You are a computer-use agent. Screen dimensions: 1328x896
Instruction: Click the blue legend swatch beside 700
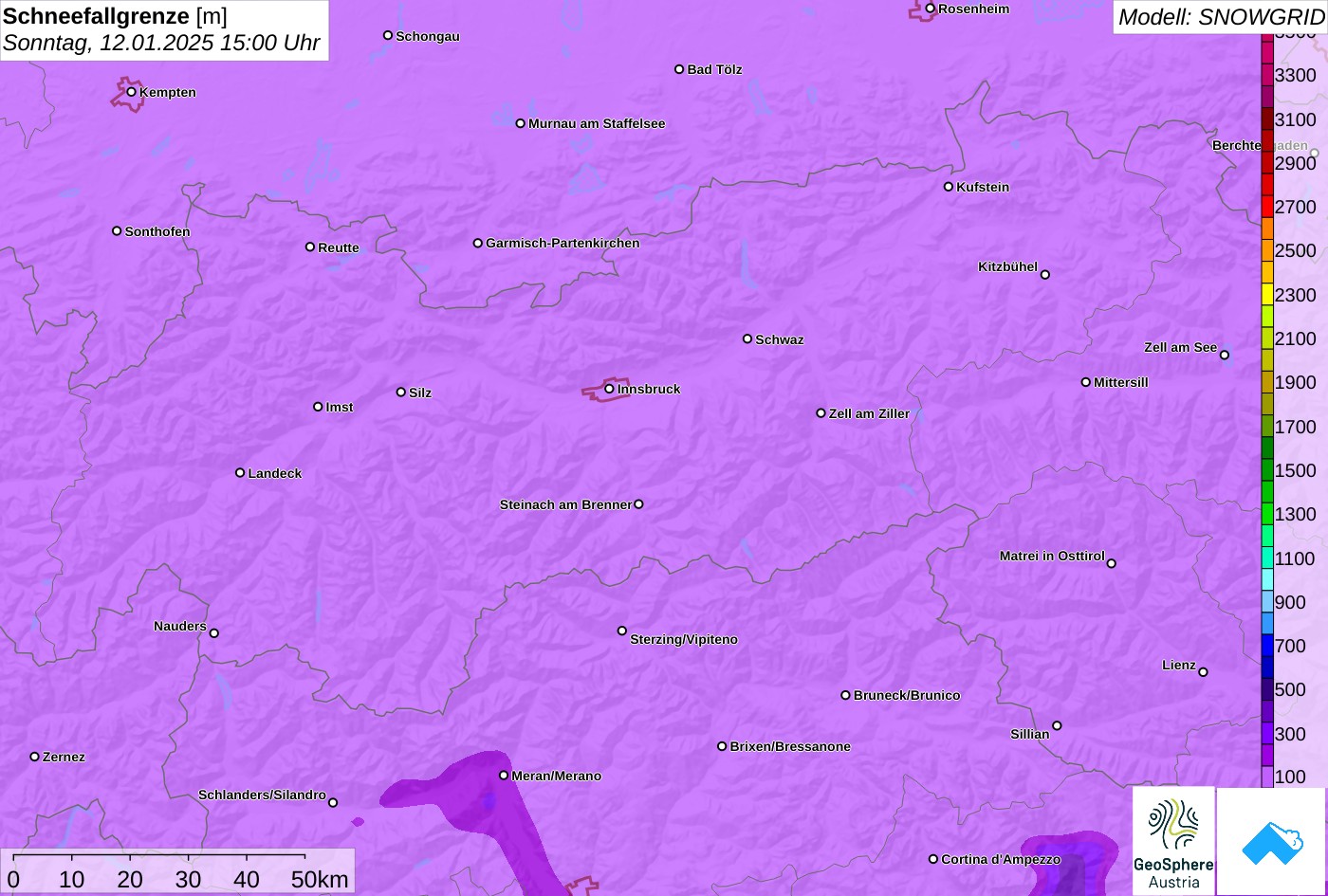pyautogui.click(x=1267, y=646)
